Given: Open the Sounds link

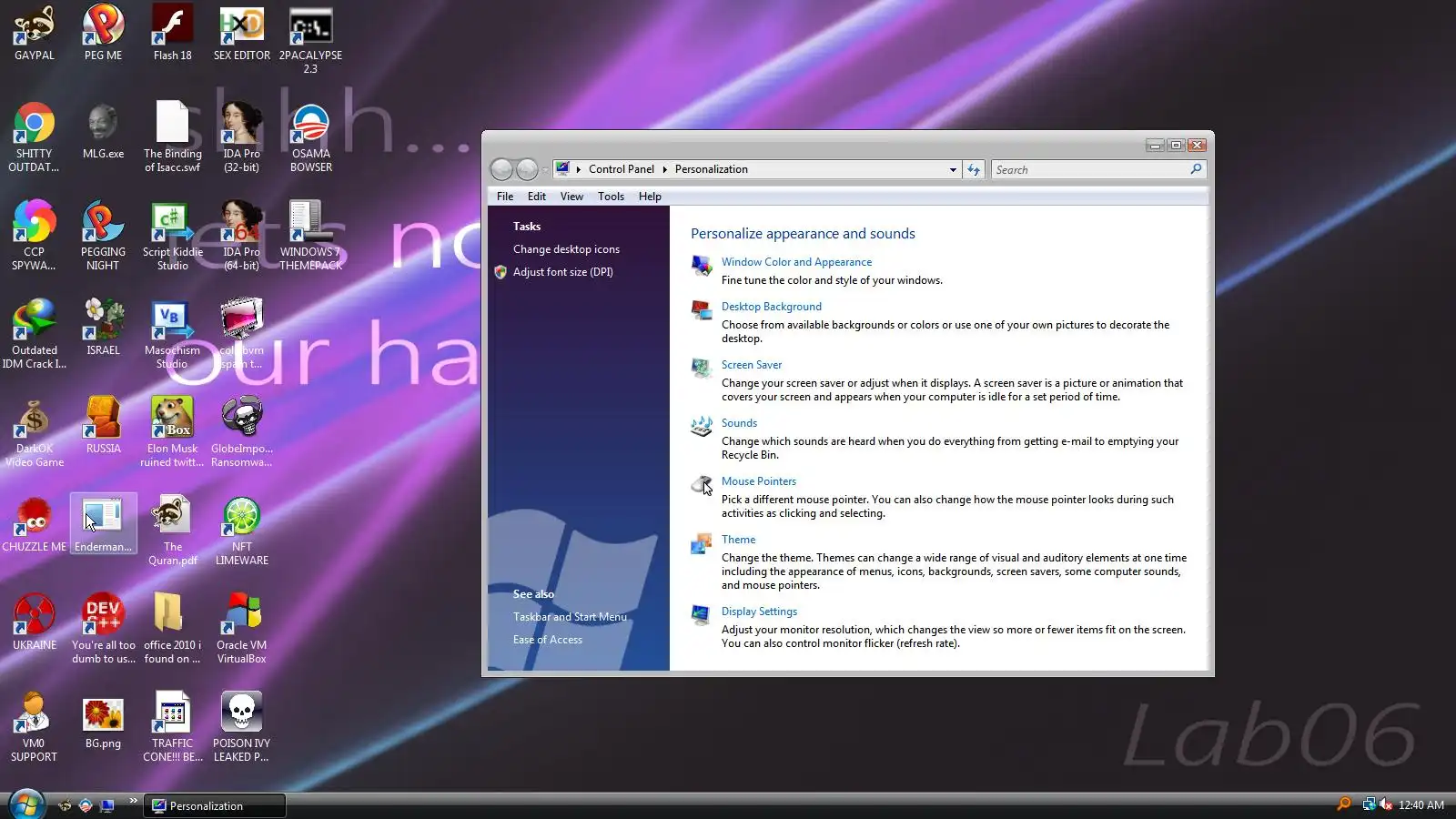Looking at the screenshot, I should coord(739,423).
